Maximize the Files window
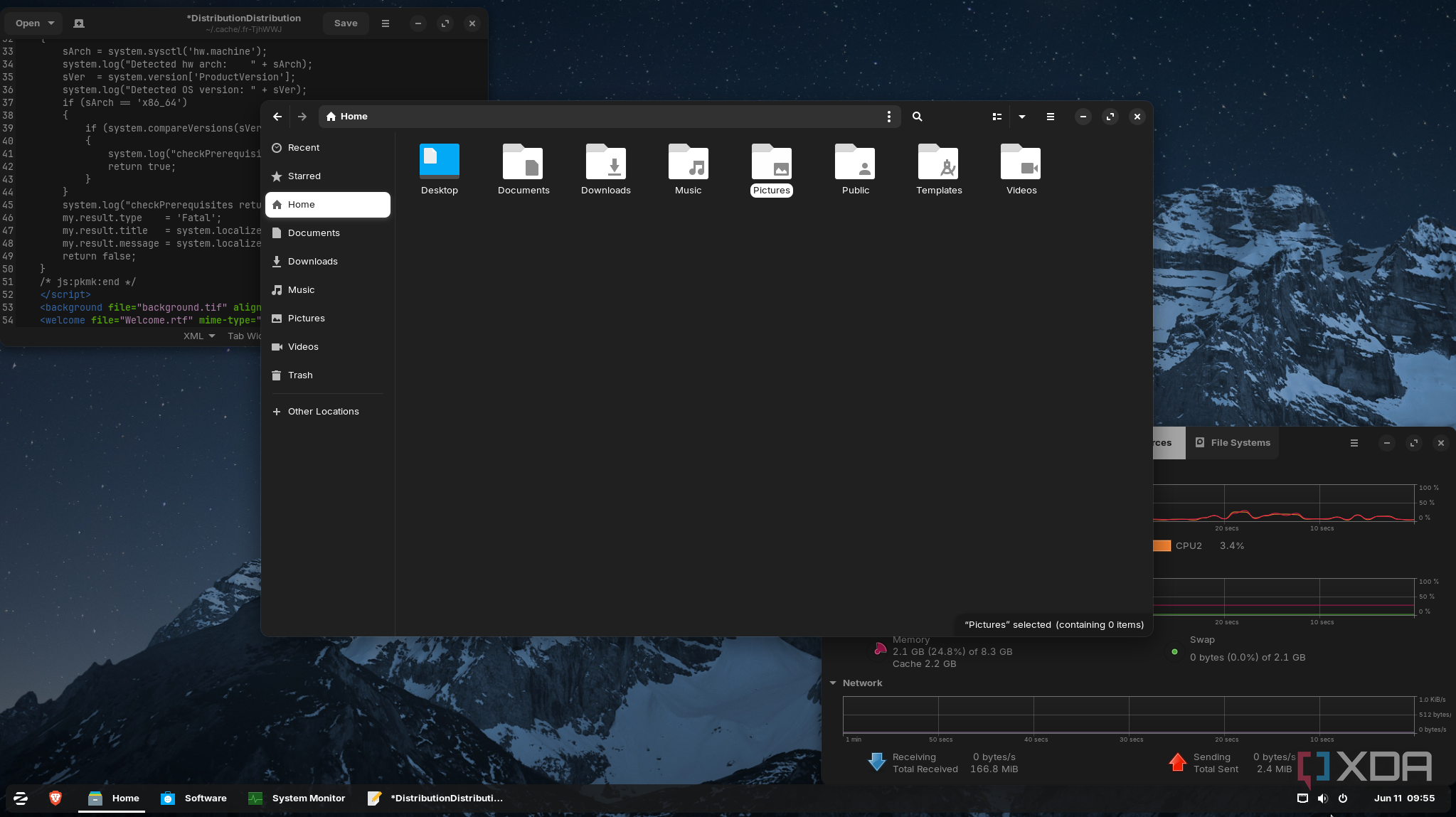This screenshot has width=1456, height=817. [1110, 117]
